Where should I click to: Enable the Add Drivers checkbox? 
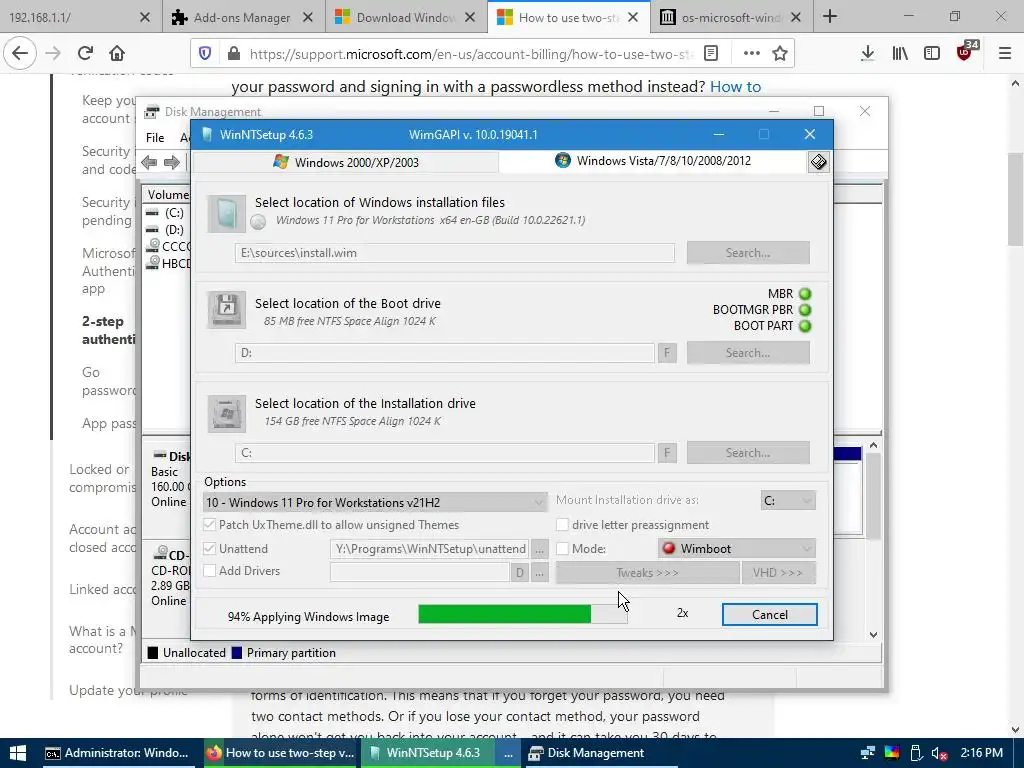click(210, 571)
